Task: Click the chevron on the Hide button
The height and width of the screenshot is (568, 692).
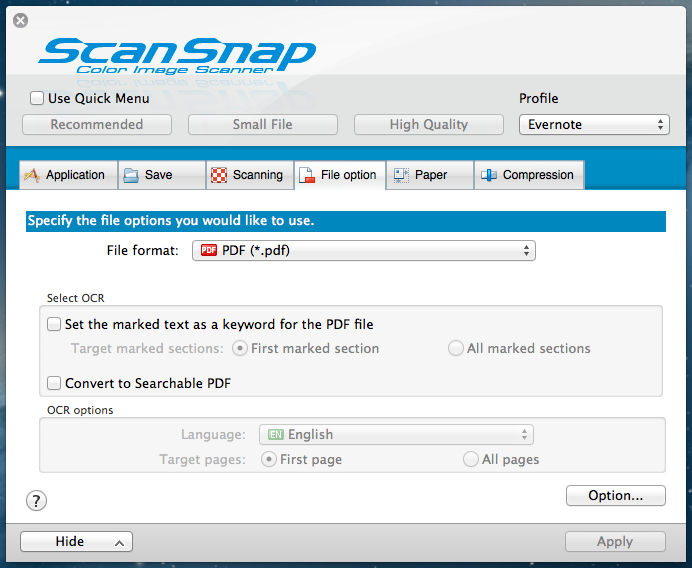Action: [x=119, y=543]
